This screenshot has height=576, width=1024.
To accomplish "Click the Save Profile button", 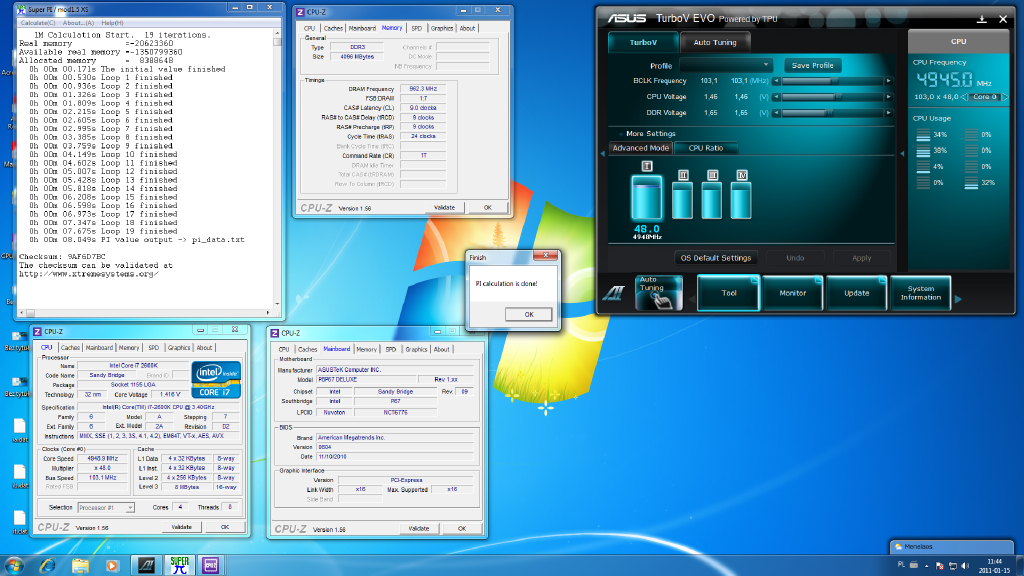I will pyautogui.click(x=812, y=65).
